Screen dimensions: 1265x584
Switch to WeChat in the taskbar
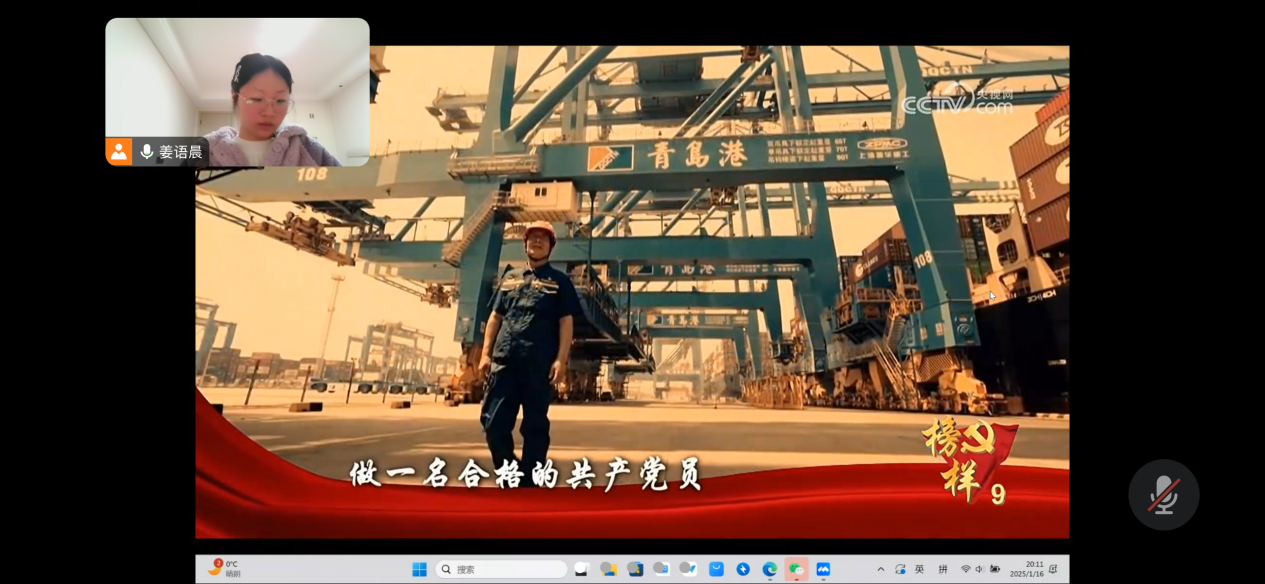pos(796,569)
